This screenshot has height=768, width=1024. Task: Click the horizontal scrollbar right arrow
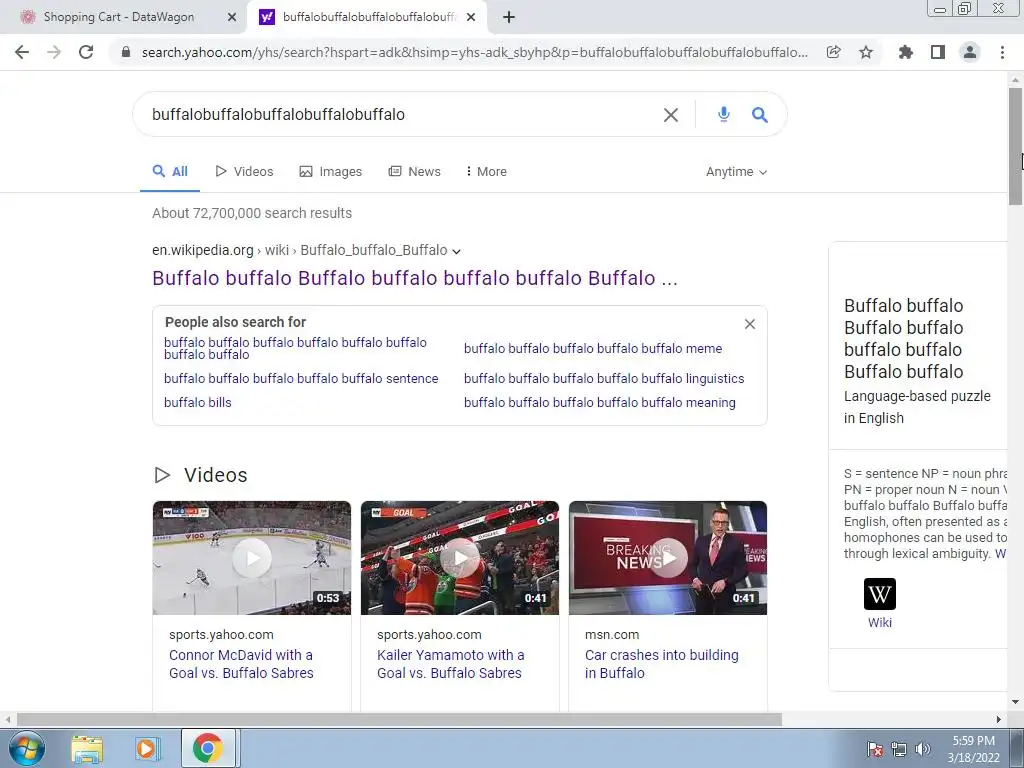[999, 720]
